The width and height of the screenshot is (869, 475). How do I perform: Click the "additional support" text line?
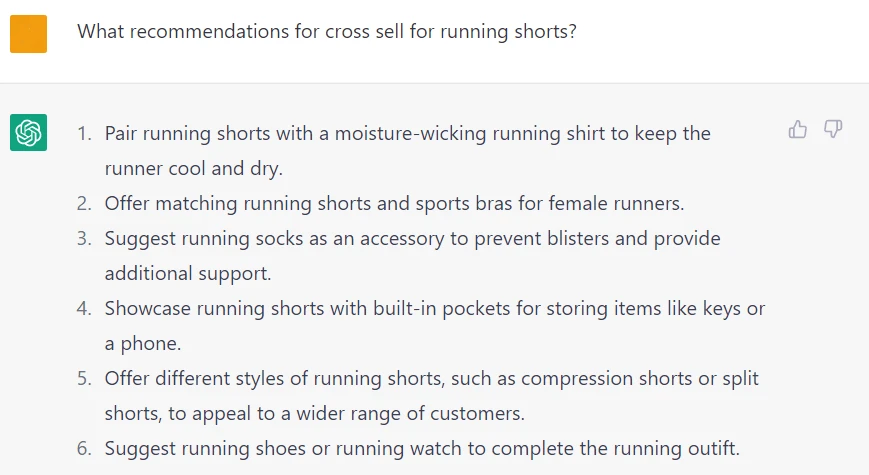pos(188,273)
